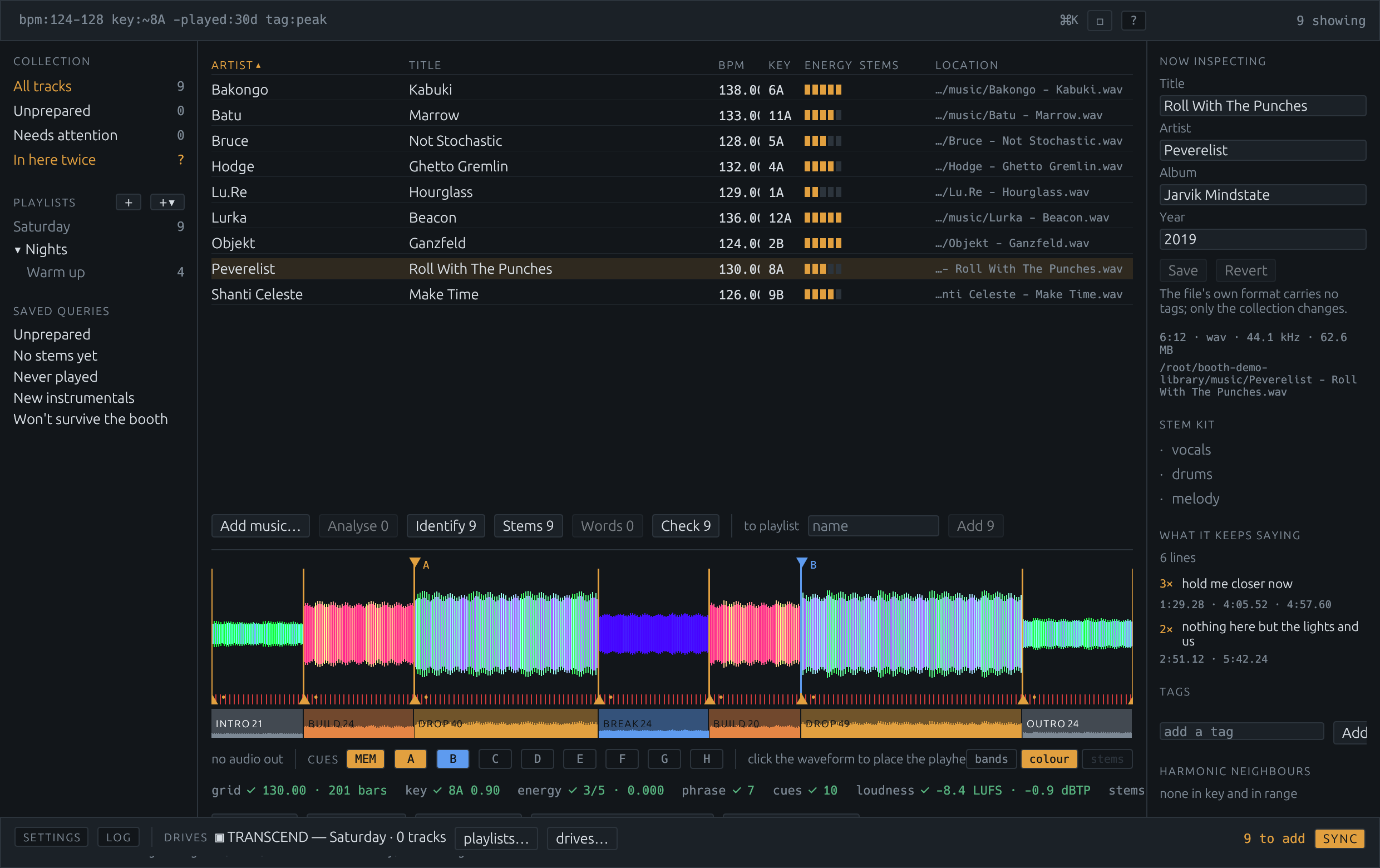The image size is (1380, 868).
Task: Open the LOG panel
Action: (x=118, y=837)
